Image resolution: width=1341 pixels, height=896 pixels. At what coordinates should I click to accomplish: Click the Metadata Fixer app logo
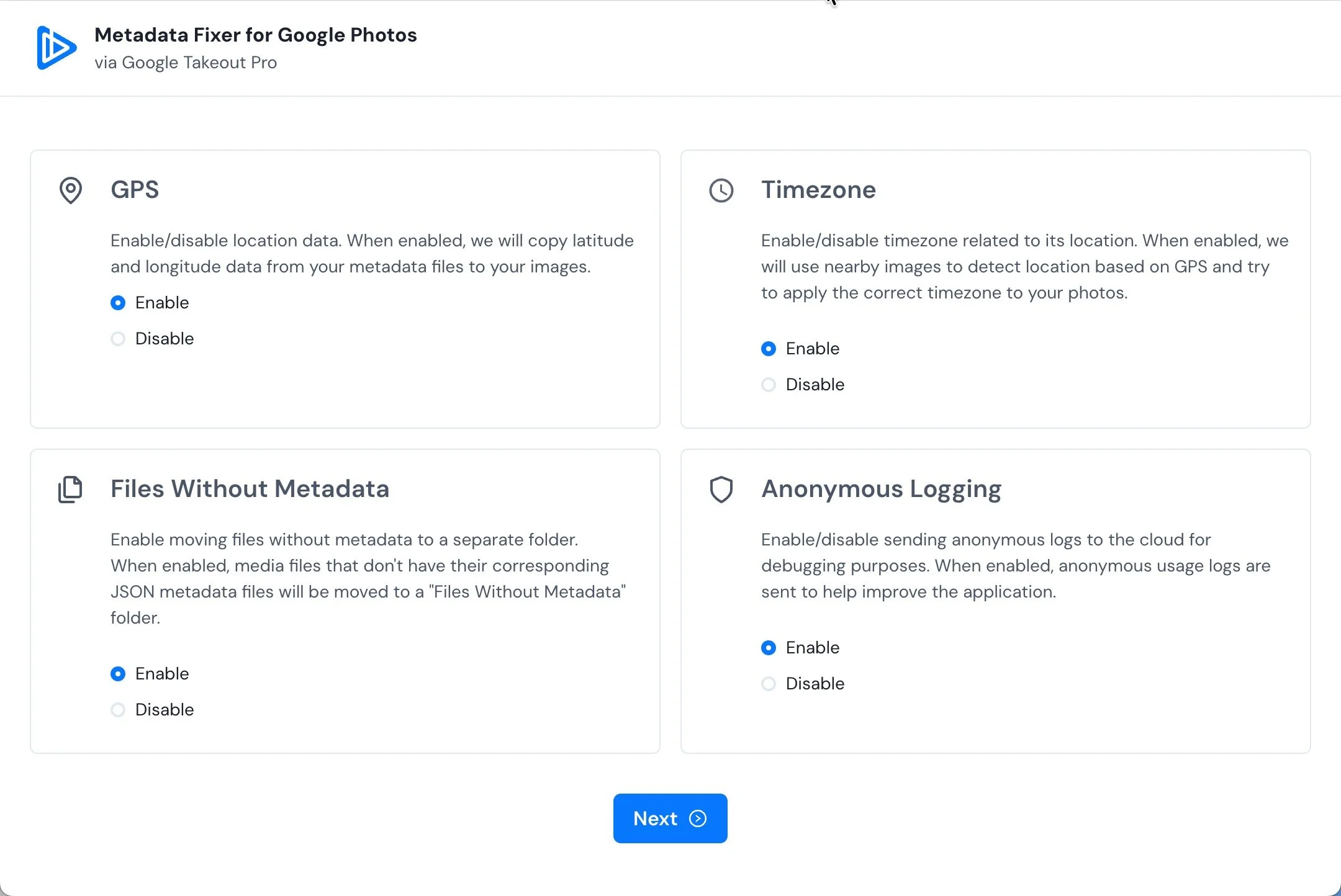click(56, 48)
